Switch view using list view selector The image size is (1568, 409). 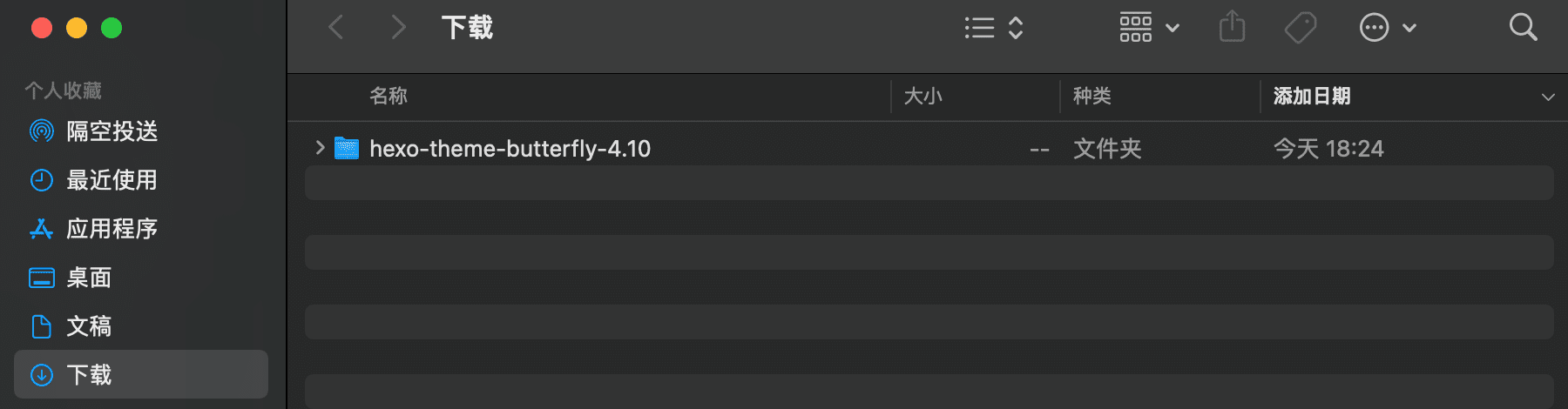point(994,28)
